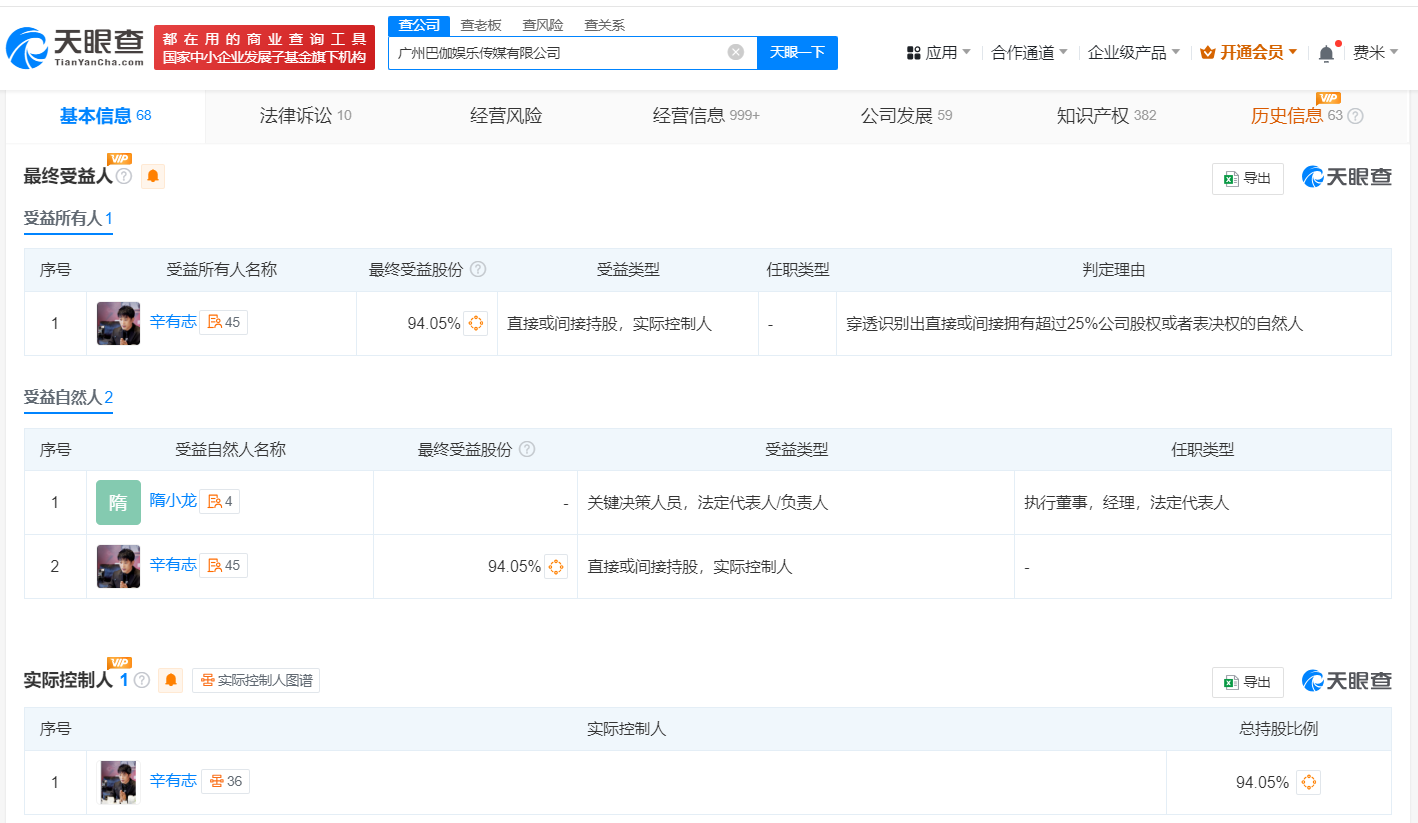Click equity penetration icon in 受益所有人 row
1418x823 pixels.
[476, 323]
